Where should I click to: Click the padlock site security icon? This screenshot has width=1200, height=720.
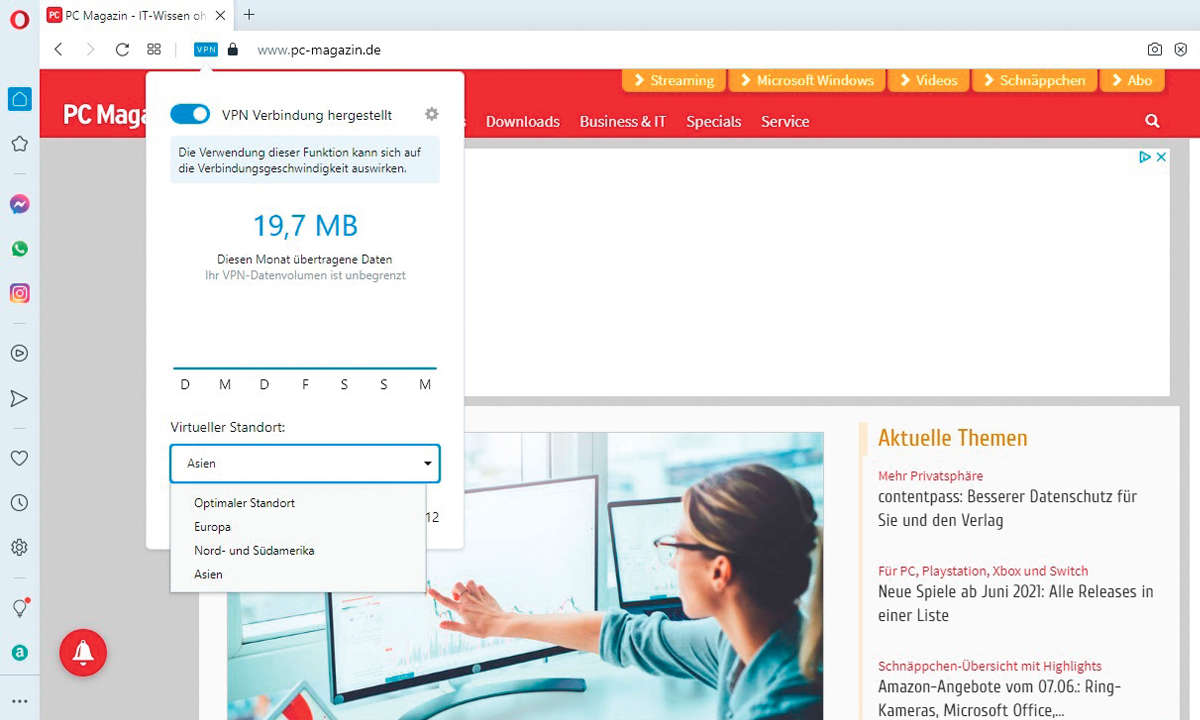coord(233,49)
